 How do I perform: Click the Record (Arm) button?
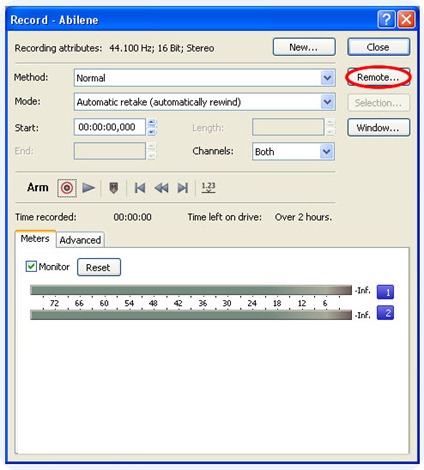click(x=67, y=188)
